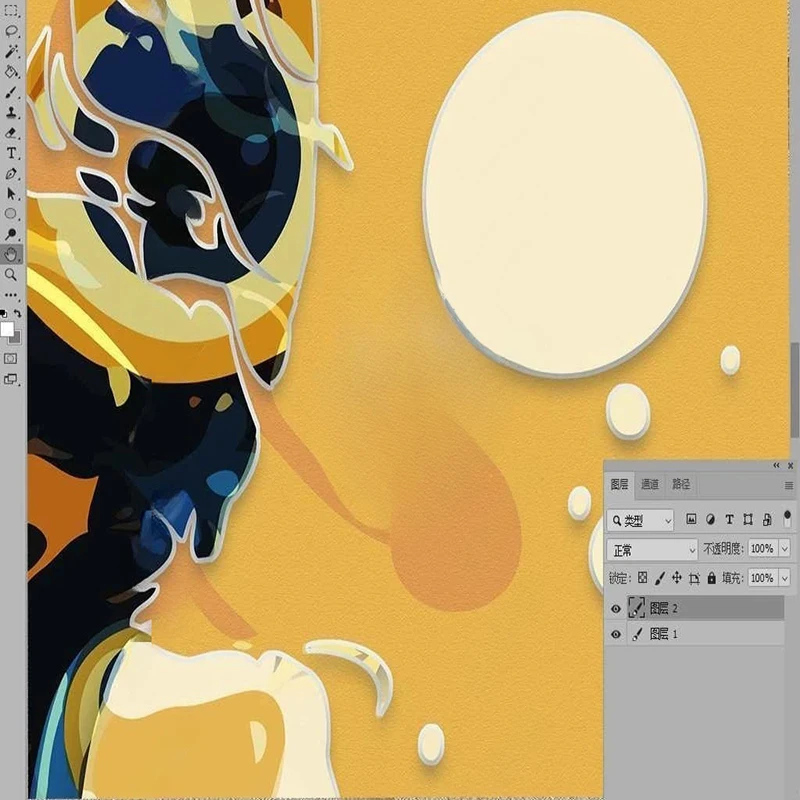
Task: Select the Rectangular Marquee tool
Action: (11, 11)
